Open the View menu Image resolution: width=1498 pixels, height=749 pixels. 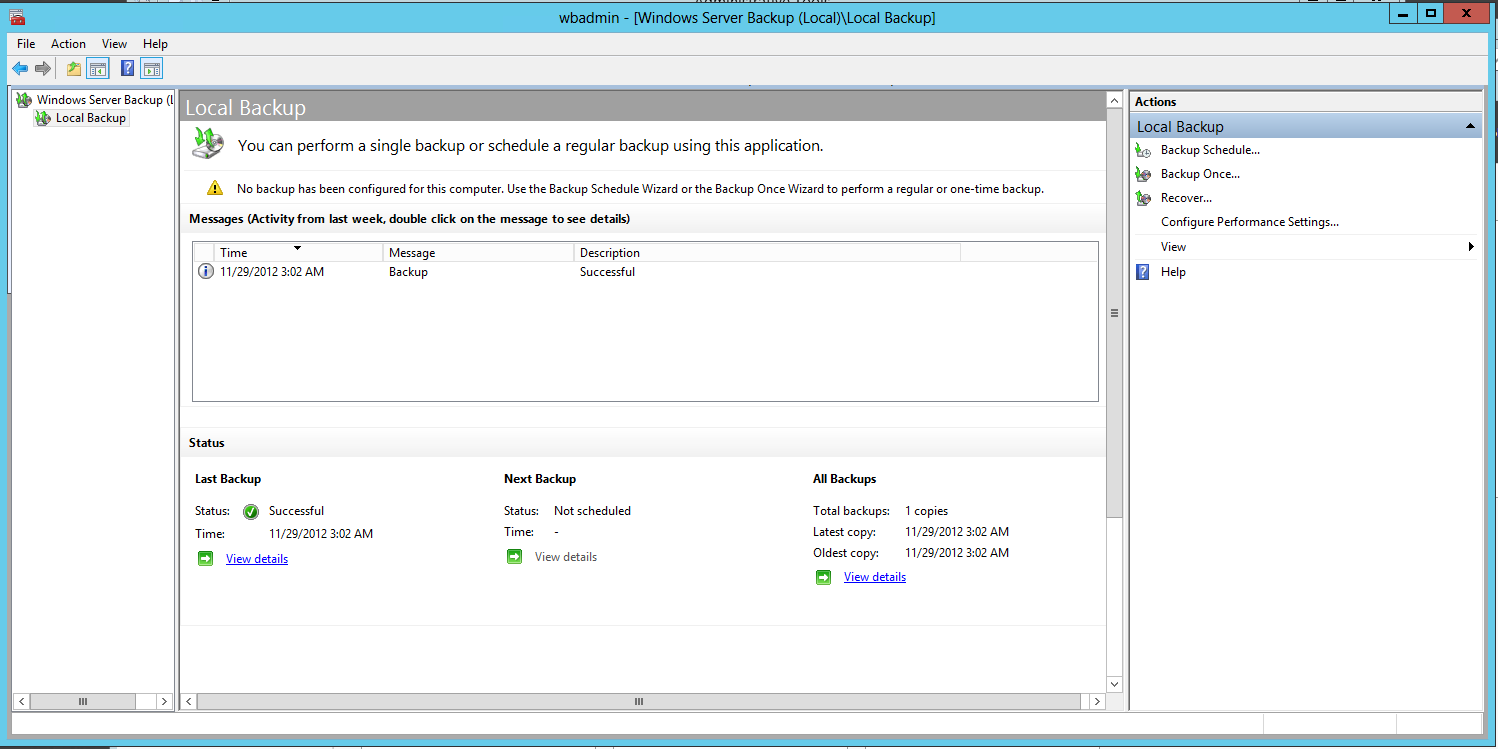115,44
